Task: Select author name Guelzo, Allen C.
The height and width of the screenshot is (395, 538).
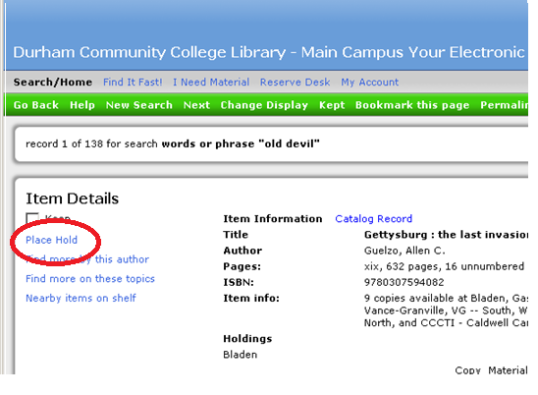Action: [405, 251]
